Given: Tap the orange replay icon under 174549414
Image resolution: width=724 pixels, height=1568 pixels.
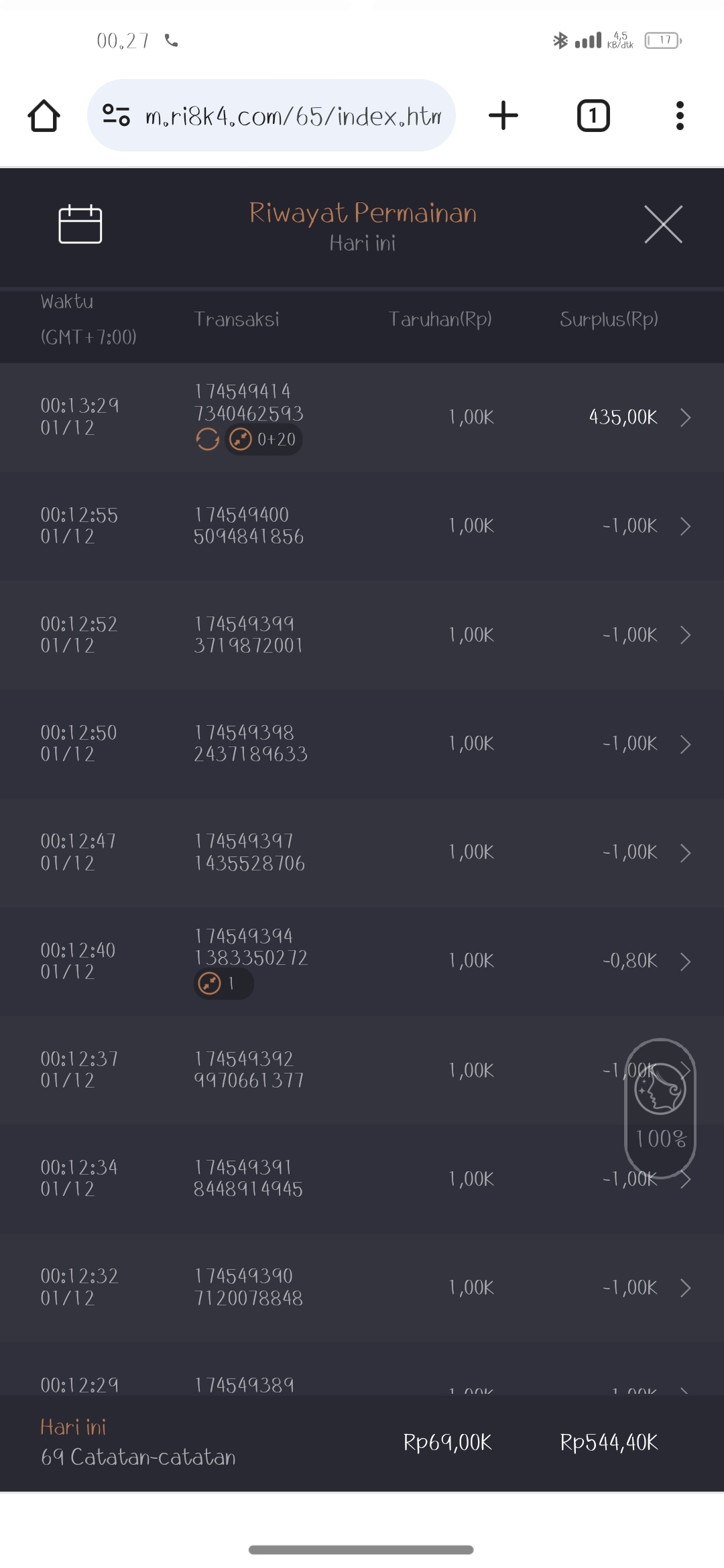Looking at the screenshot, I should coord(208,440).
